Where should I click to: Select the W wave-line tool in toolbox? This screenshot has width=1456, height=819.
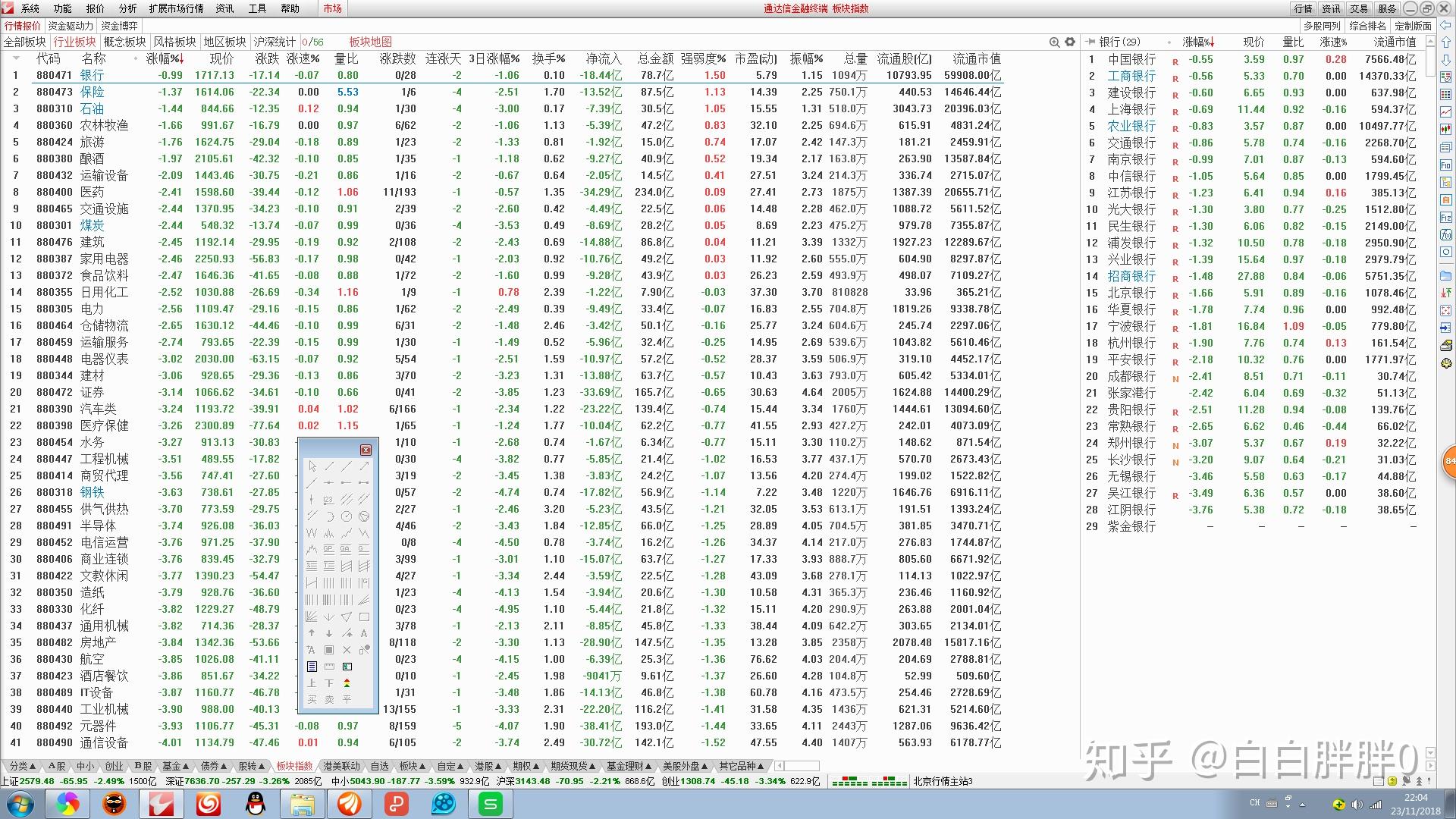point(312,533)
